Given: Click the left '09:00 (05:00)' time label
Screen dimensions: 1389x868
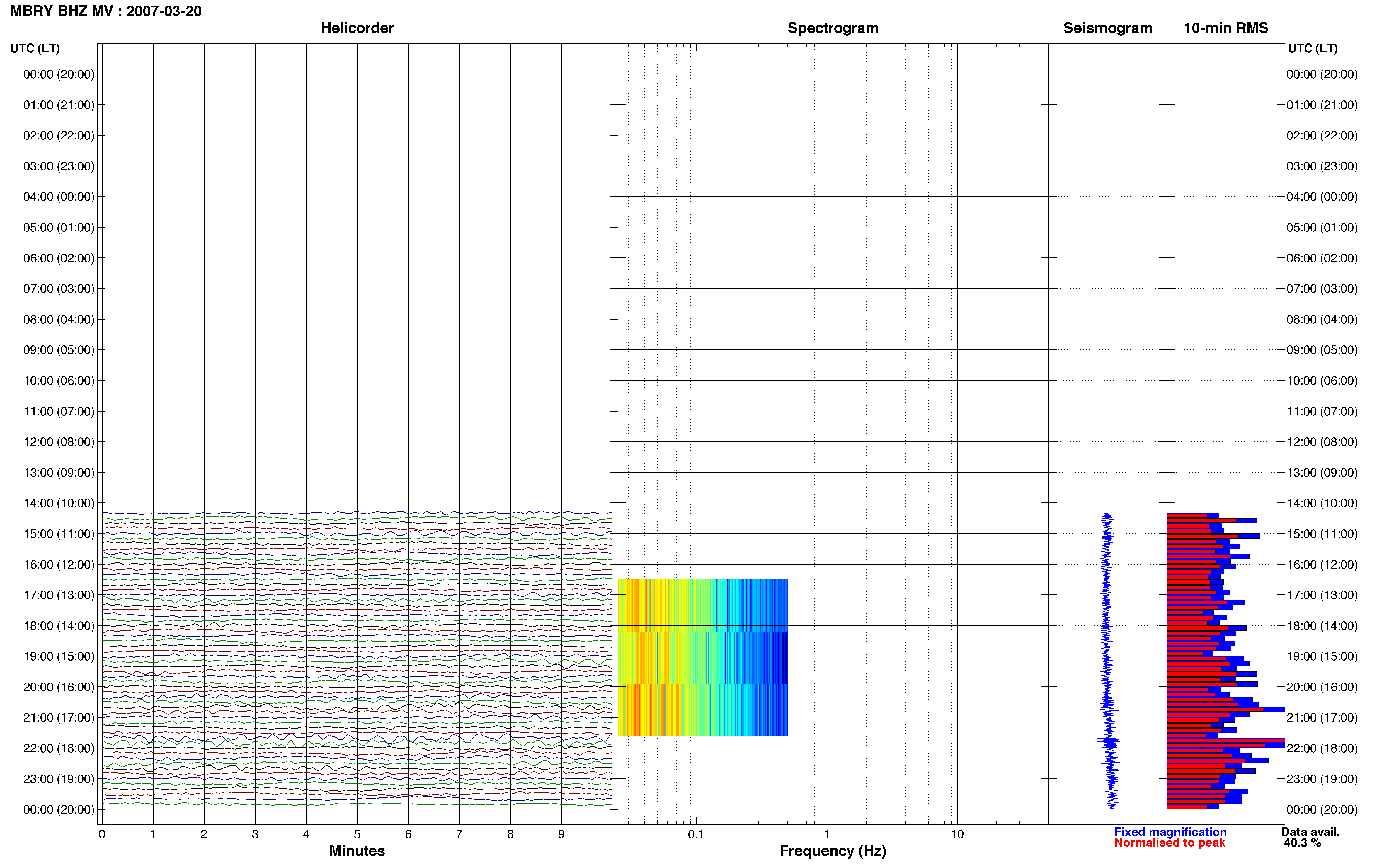Looking at the screenshot, I should (x=59, y=350).
